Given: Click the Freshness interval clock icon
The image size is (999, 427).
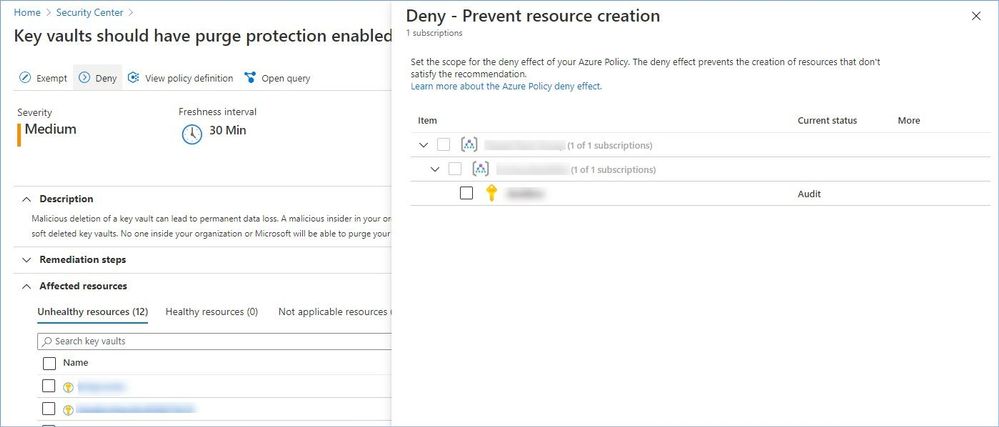Looking at the screenshot, I should coord(191,133).
